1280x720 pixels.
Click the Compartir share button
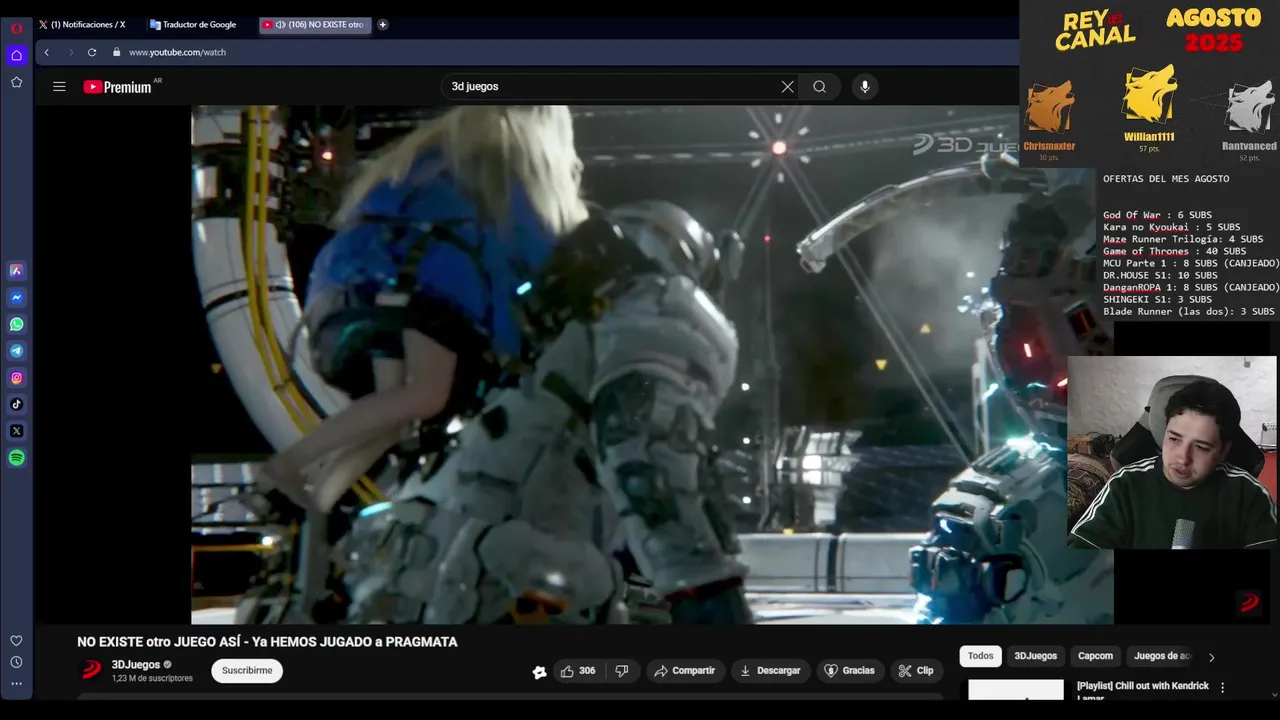(x=684, y=671)
